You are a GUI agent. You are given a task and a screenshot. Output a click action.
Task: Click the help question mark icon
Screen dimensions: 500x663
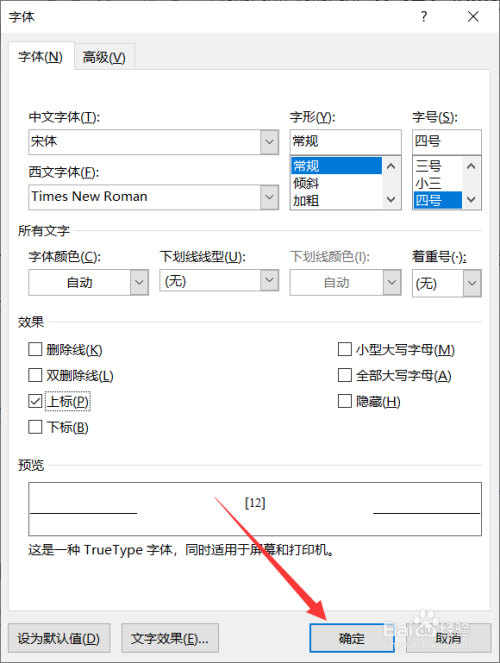[x=424, y=16]
